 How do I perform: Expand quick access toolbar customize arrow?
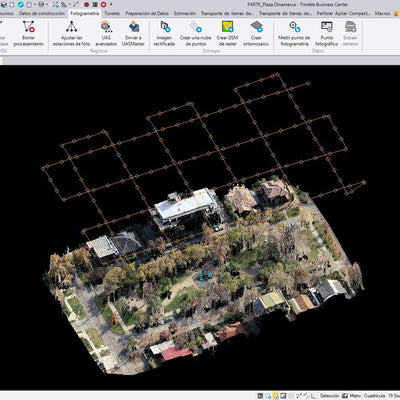[111, 4]
